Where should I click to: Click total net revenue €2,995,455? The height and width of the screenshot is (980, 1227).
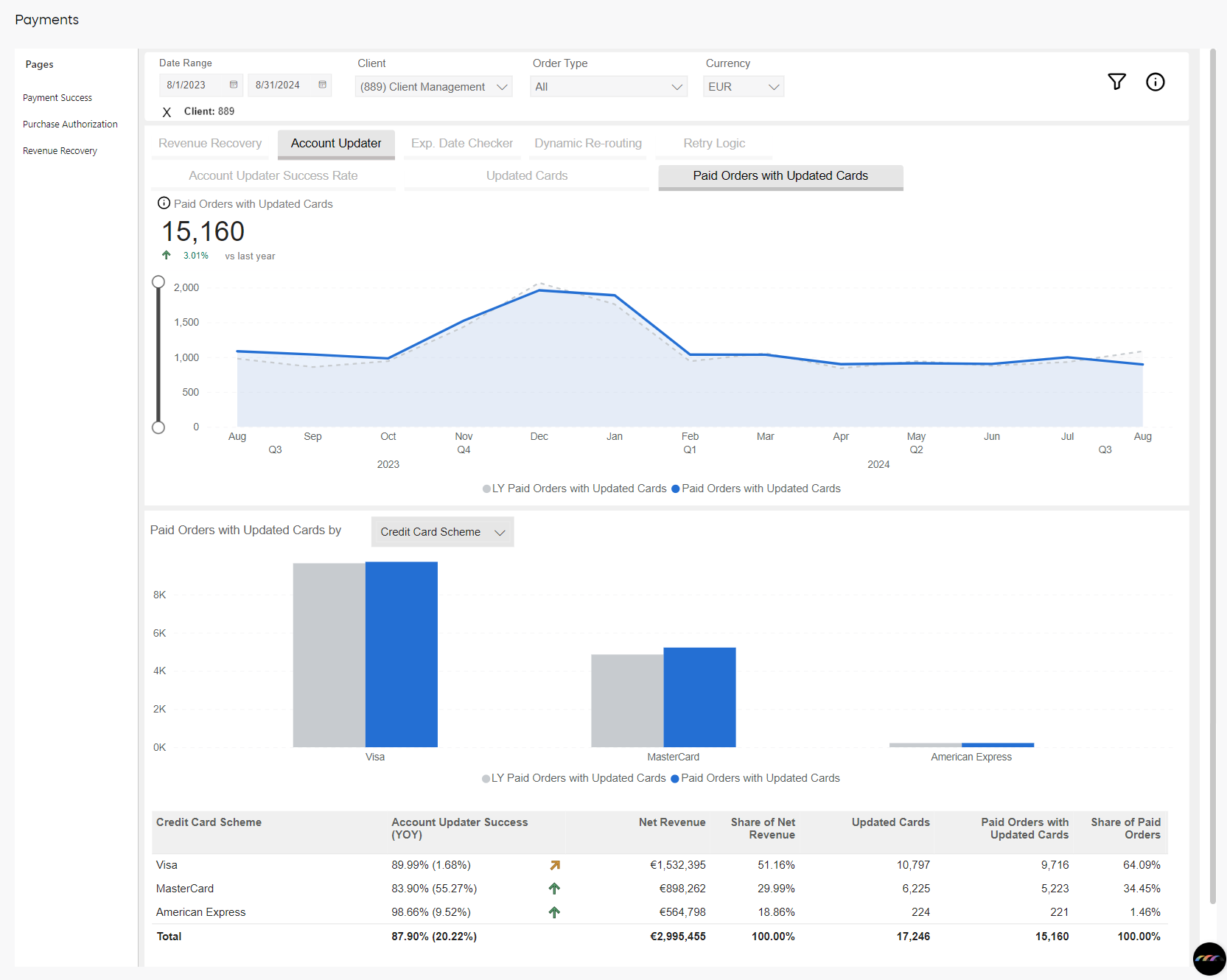pos(677,937)
